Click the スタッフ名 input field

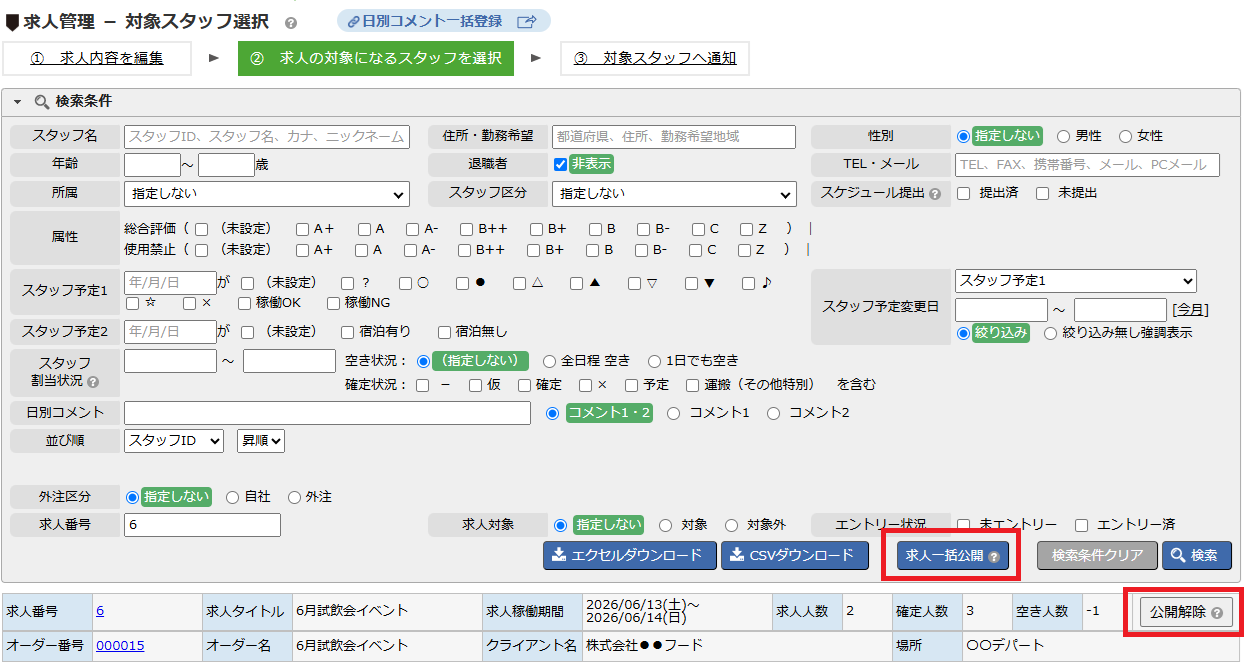coord(267,137)
